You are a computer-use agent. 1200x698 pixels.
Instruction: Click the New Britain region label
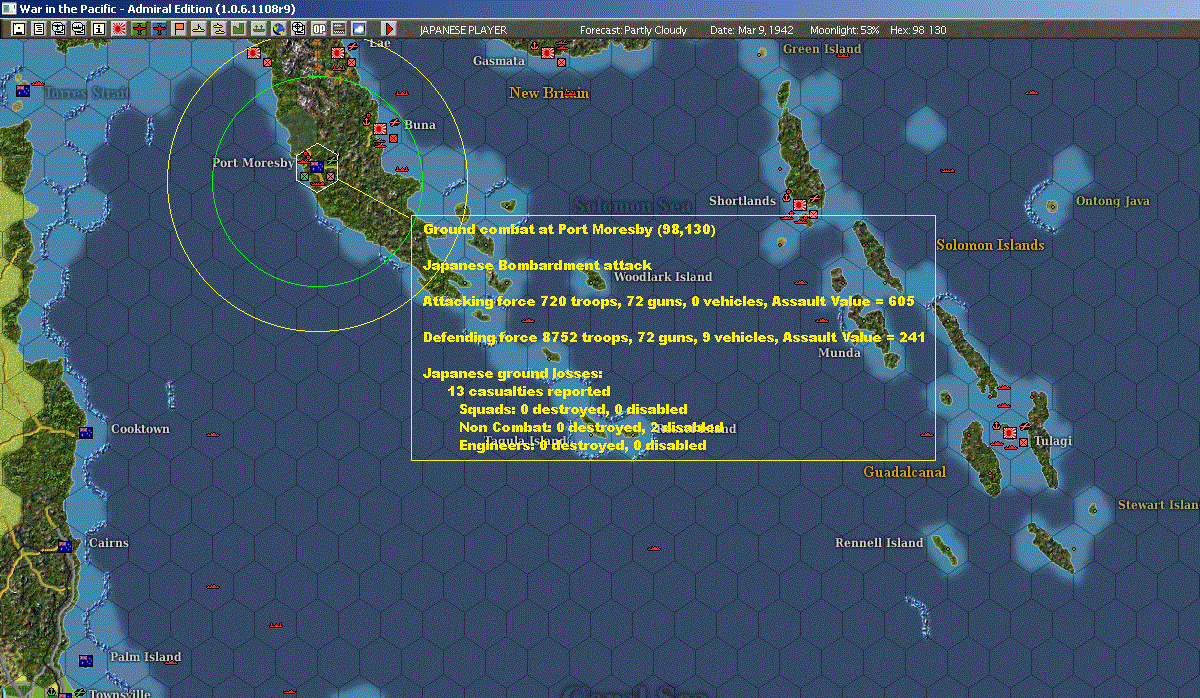[549, 93]
